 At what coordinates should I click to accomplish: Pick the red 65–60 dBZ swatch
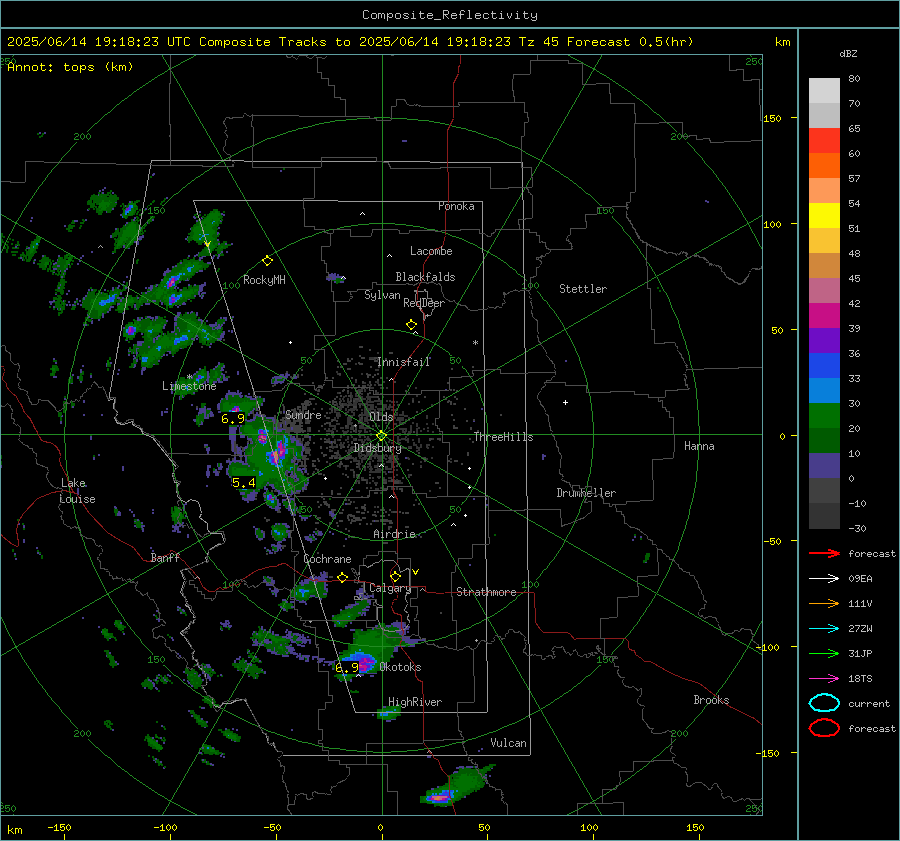click(x=824, y=141)
